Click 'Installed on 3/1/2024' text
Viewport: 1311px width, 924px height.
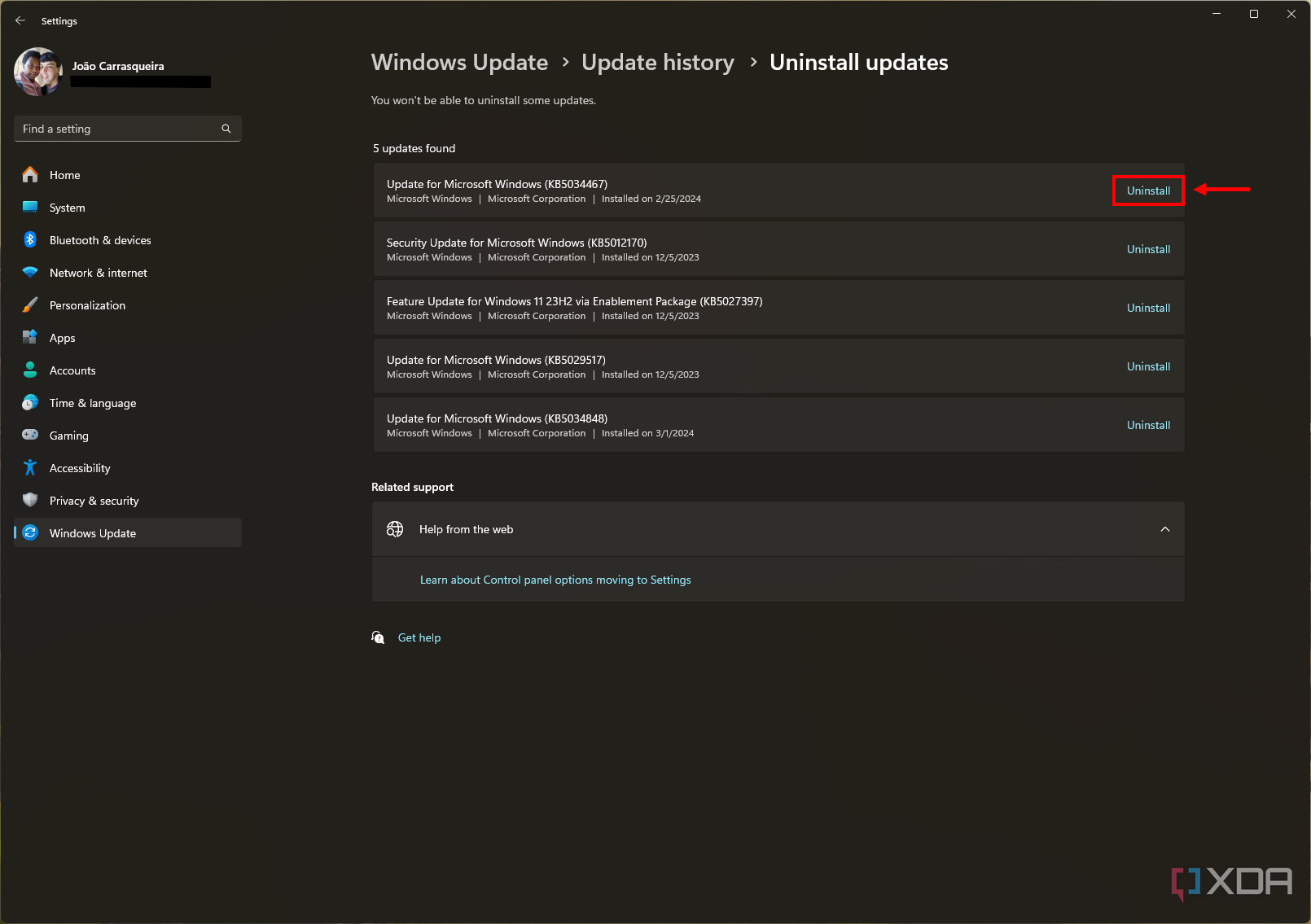pyautogui.click(x=647, y=433)
